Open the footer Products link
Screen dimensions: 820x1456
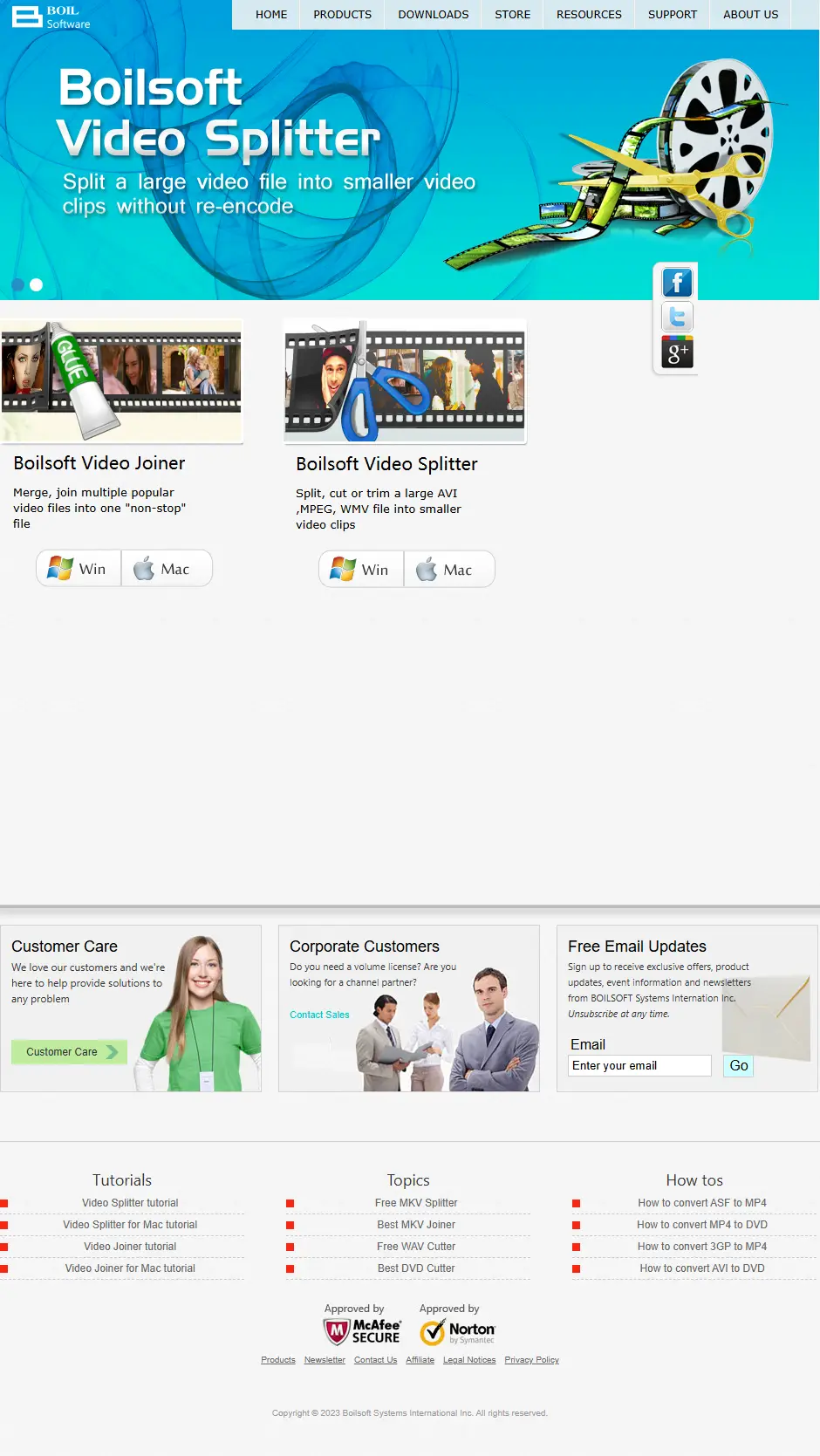(x=278, y=1360)
